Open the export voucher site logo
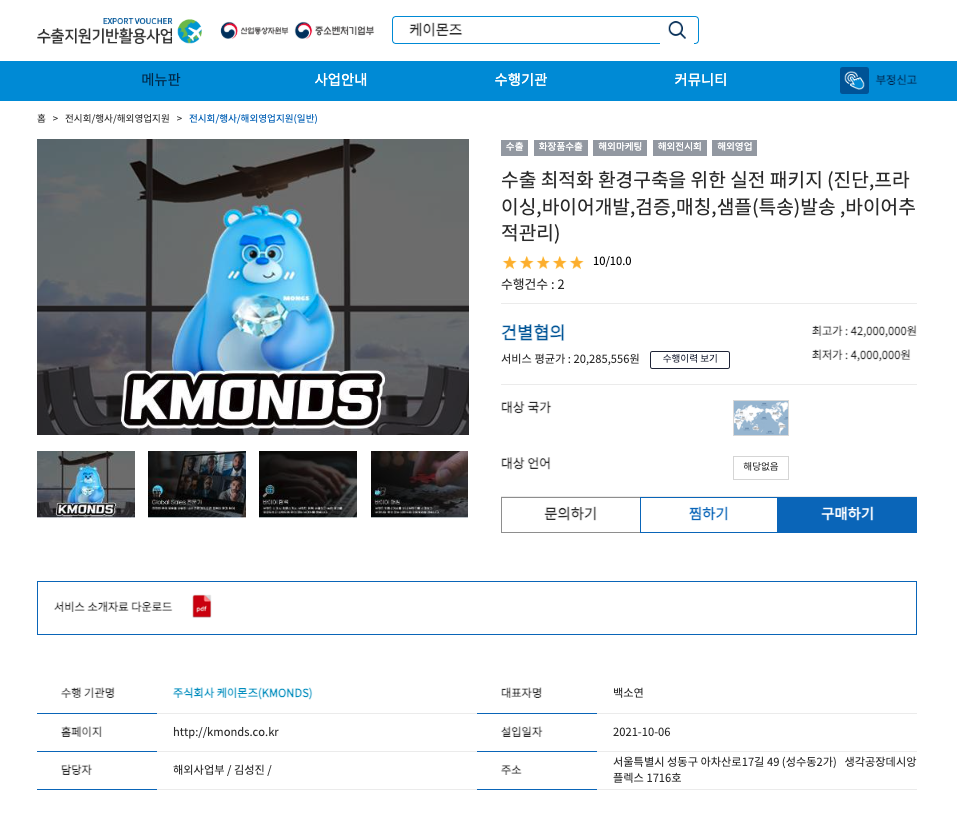The height and width of the screenshot is (822, 957). 120,31
